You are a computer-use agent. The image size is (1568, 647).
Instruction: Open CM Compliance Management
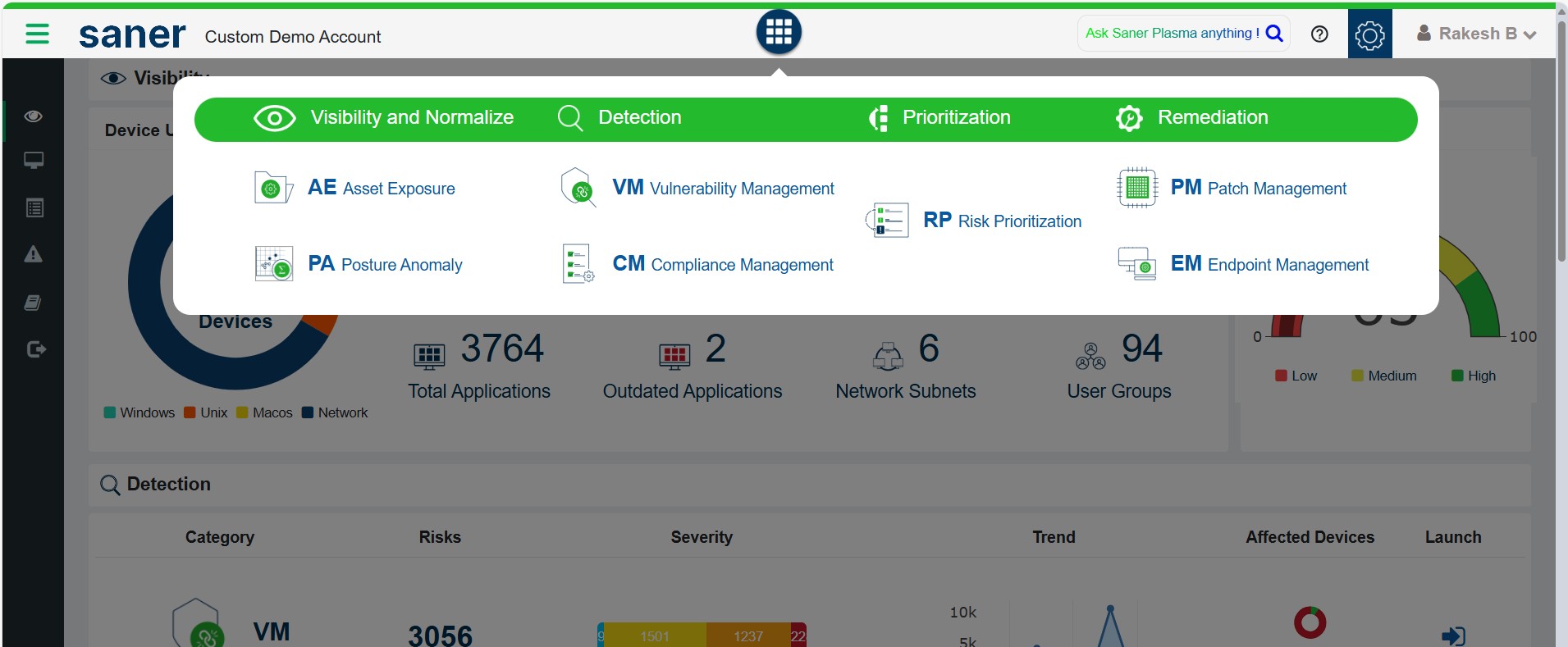coord(723,264)
